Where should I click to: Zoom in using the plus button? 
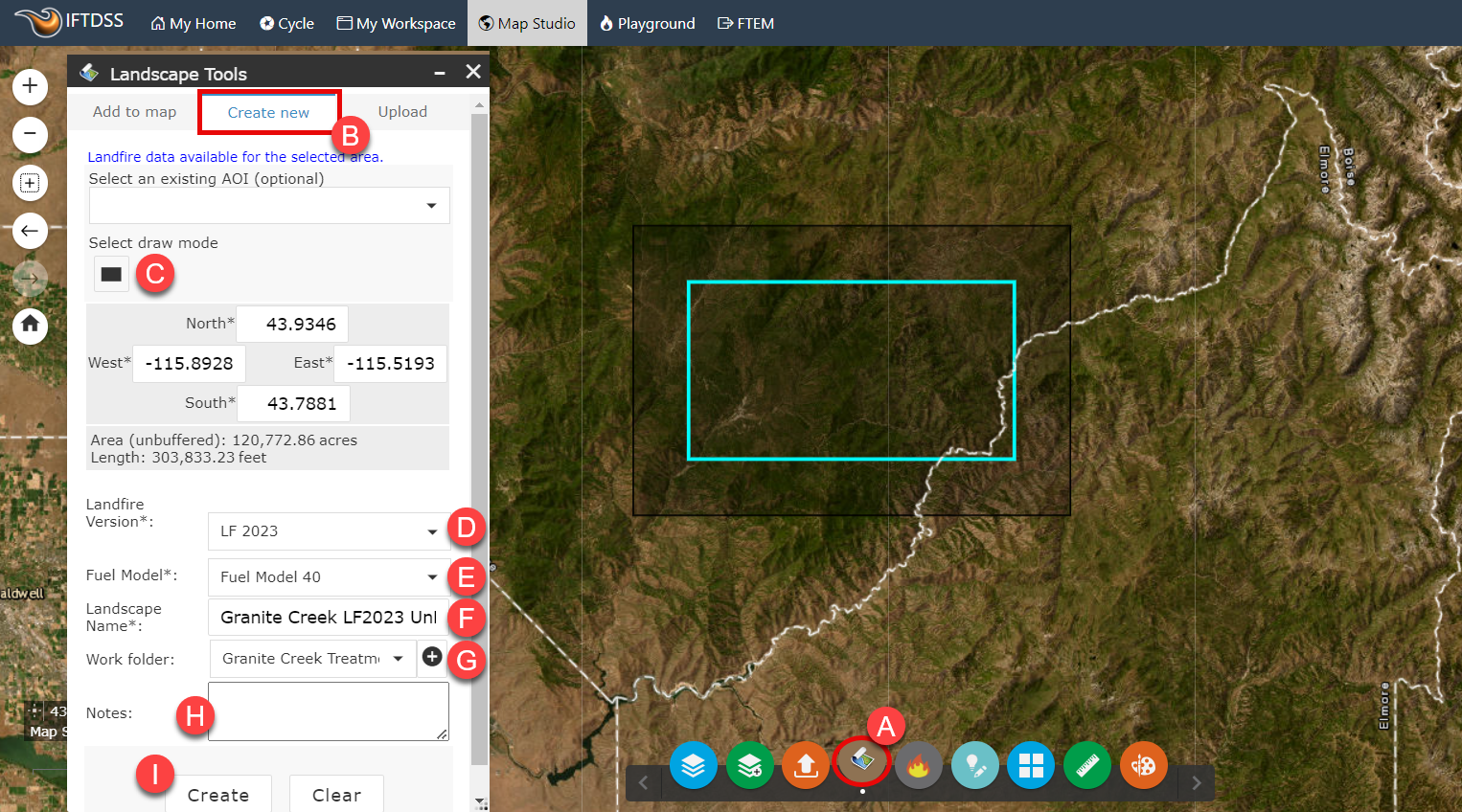click(30, 86)
